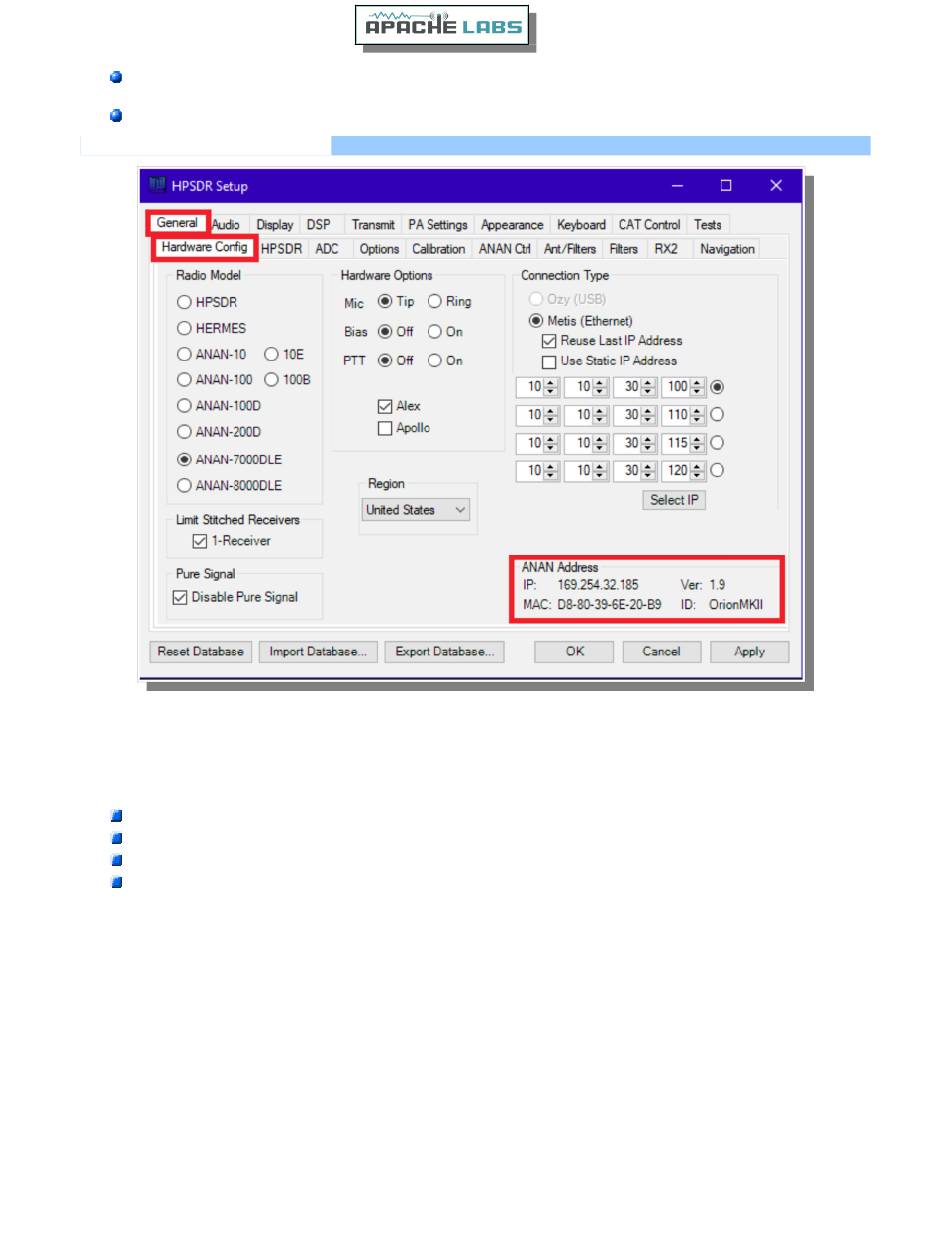Switch to the Appearance tab
This screenshot has height=1237, width=950.
(x=512, y=225)
